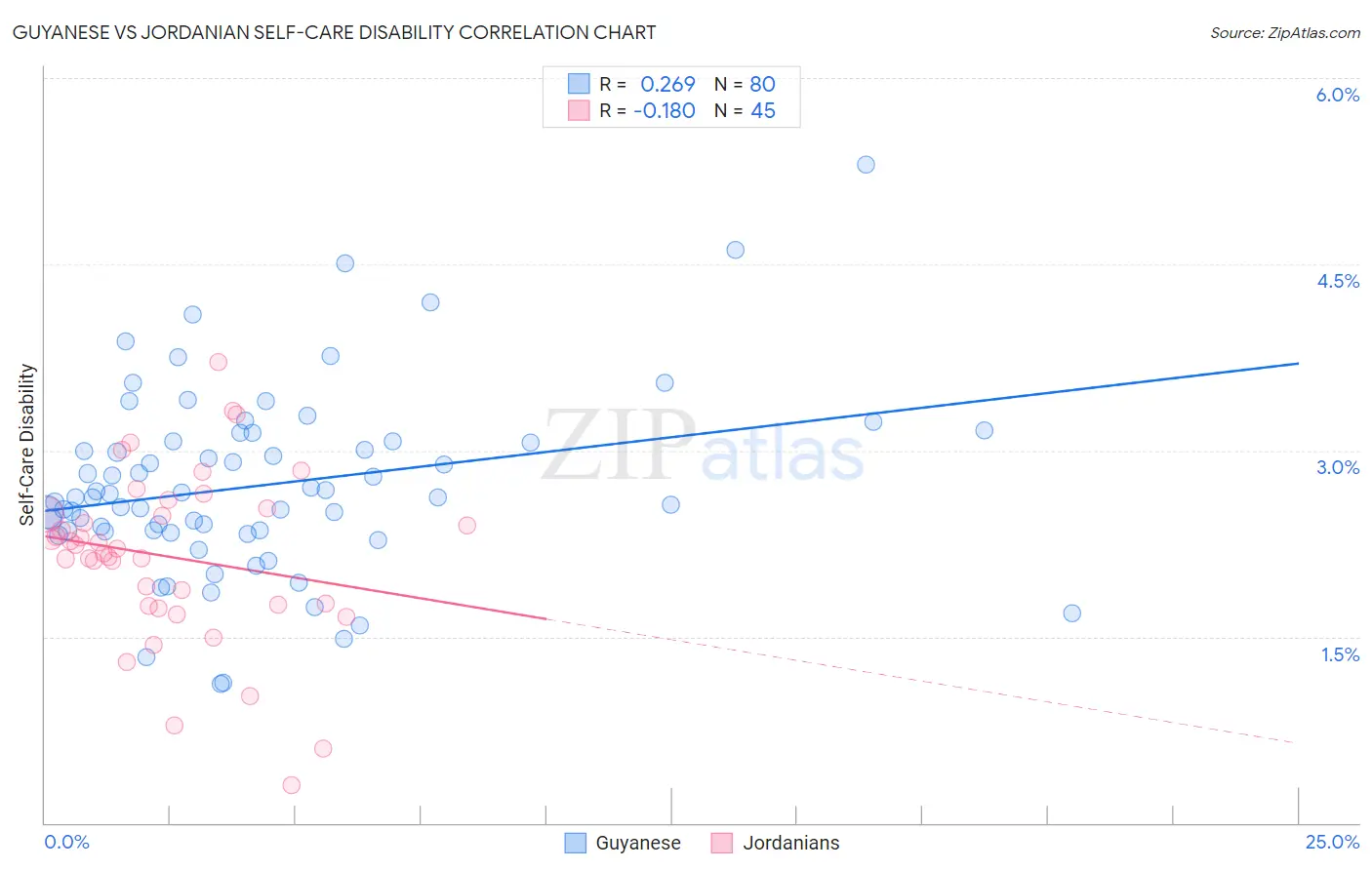
Task: Select the highest blue data point near 5.4%
Action: (x=866, y=165)
